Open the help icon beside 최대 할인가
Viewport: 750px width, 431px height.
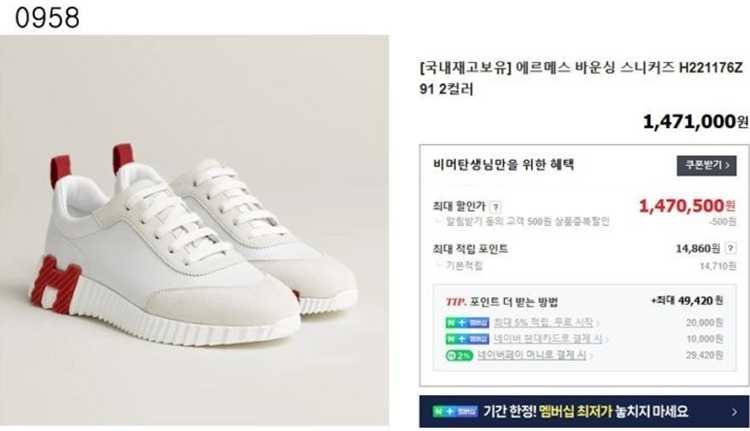496,208
